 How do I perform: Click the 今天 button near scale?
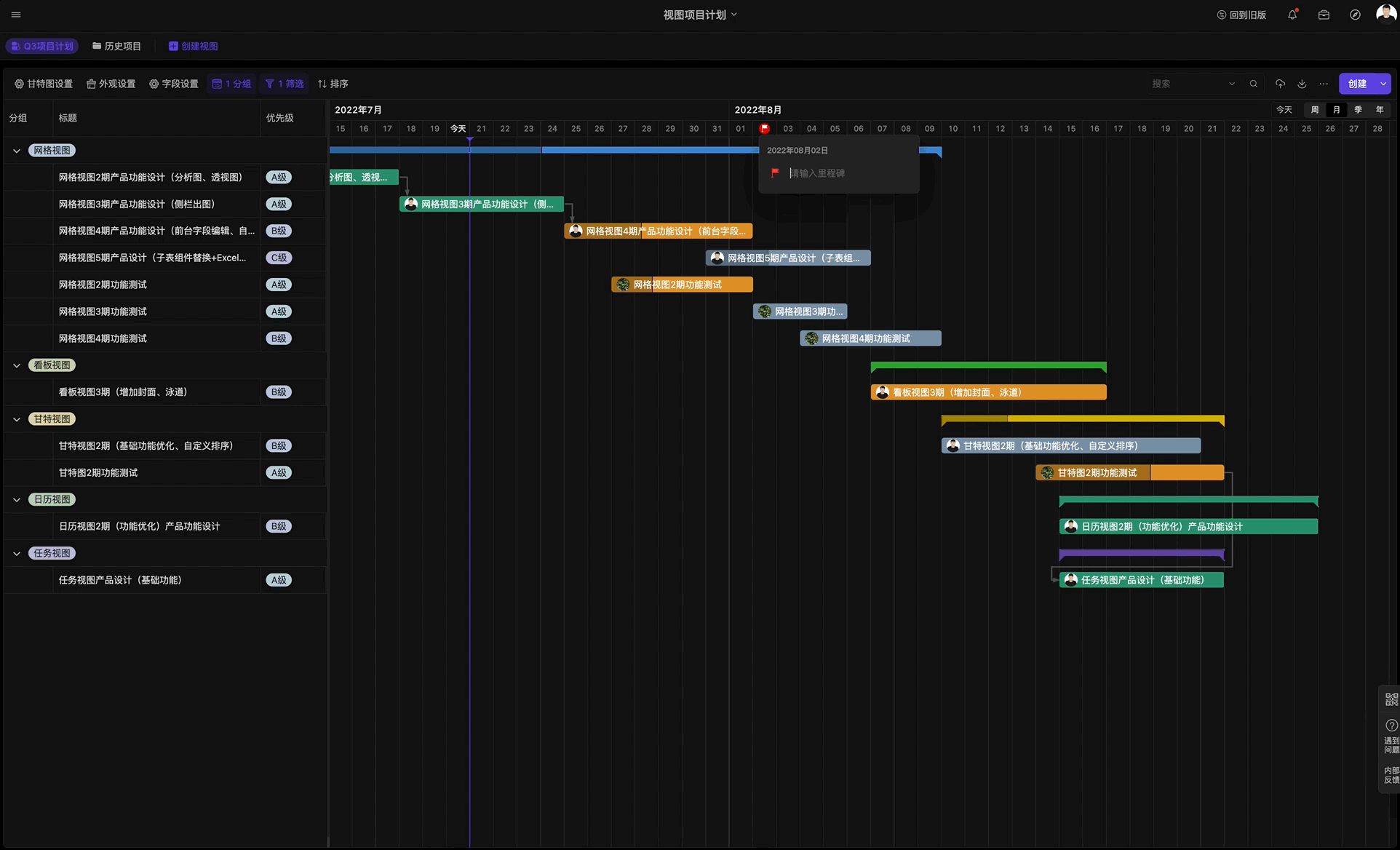point(1284,110)
